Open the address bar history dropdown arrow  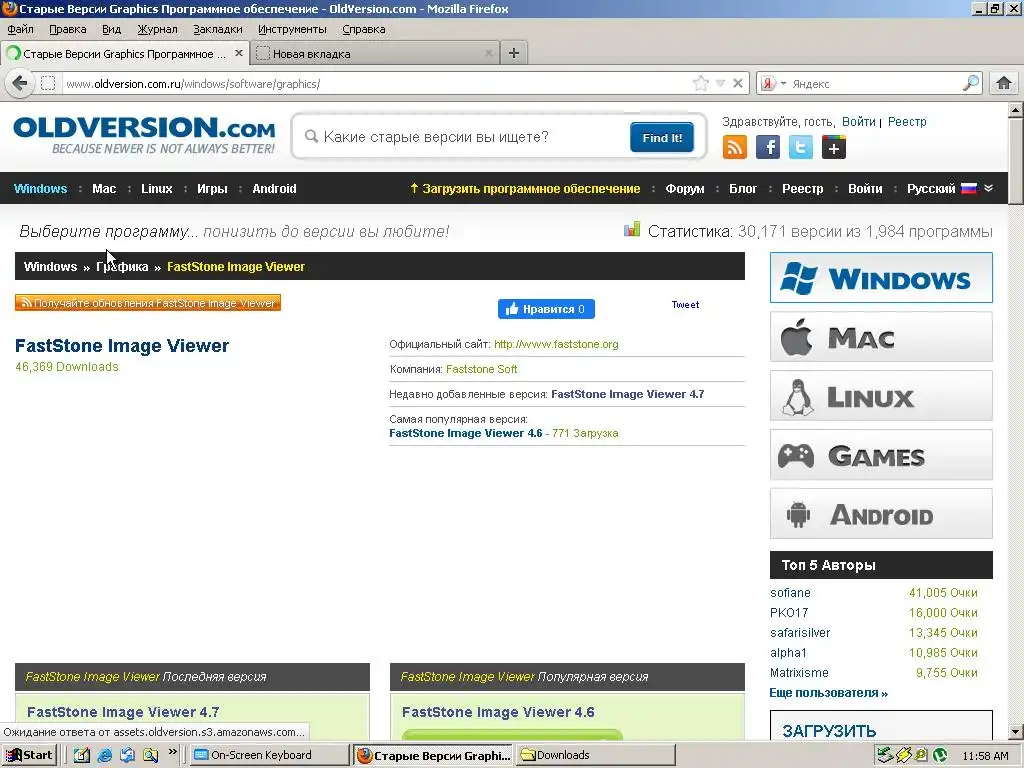(x=720, y=84)
